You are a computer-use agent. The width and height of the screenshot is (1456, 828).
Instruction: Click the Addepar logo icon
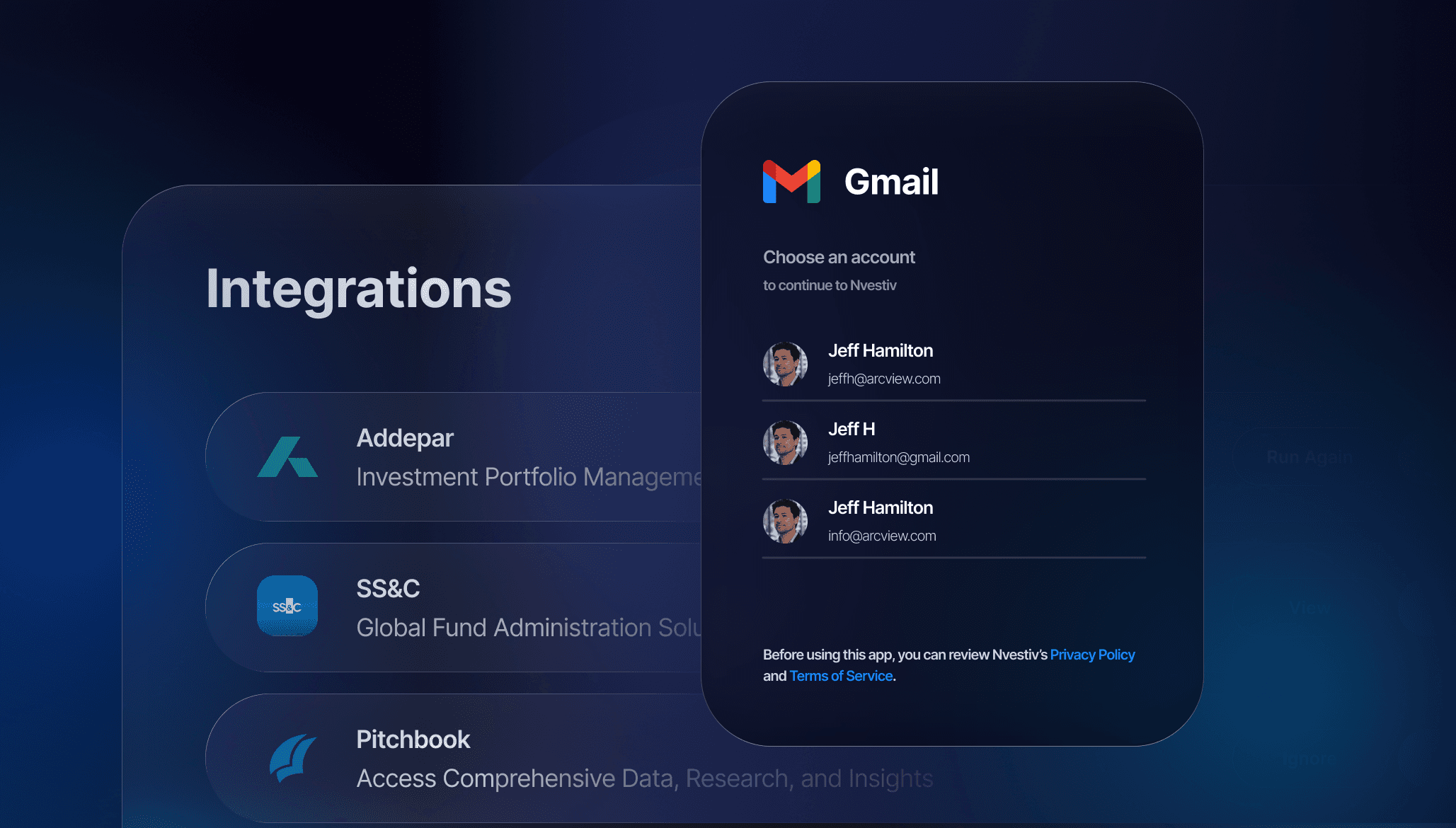click(287, 457)
